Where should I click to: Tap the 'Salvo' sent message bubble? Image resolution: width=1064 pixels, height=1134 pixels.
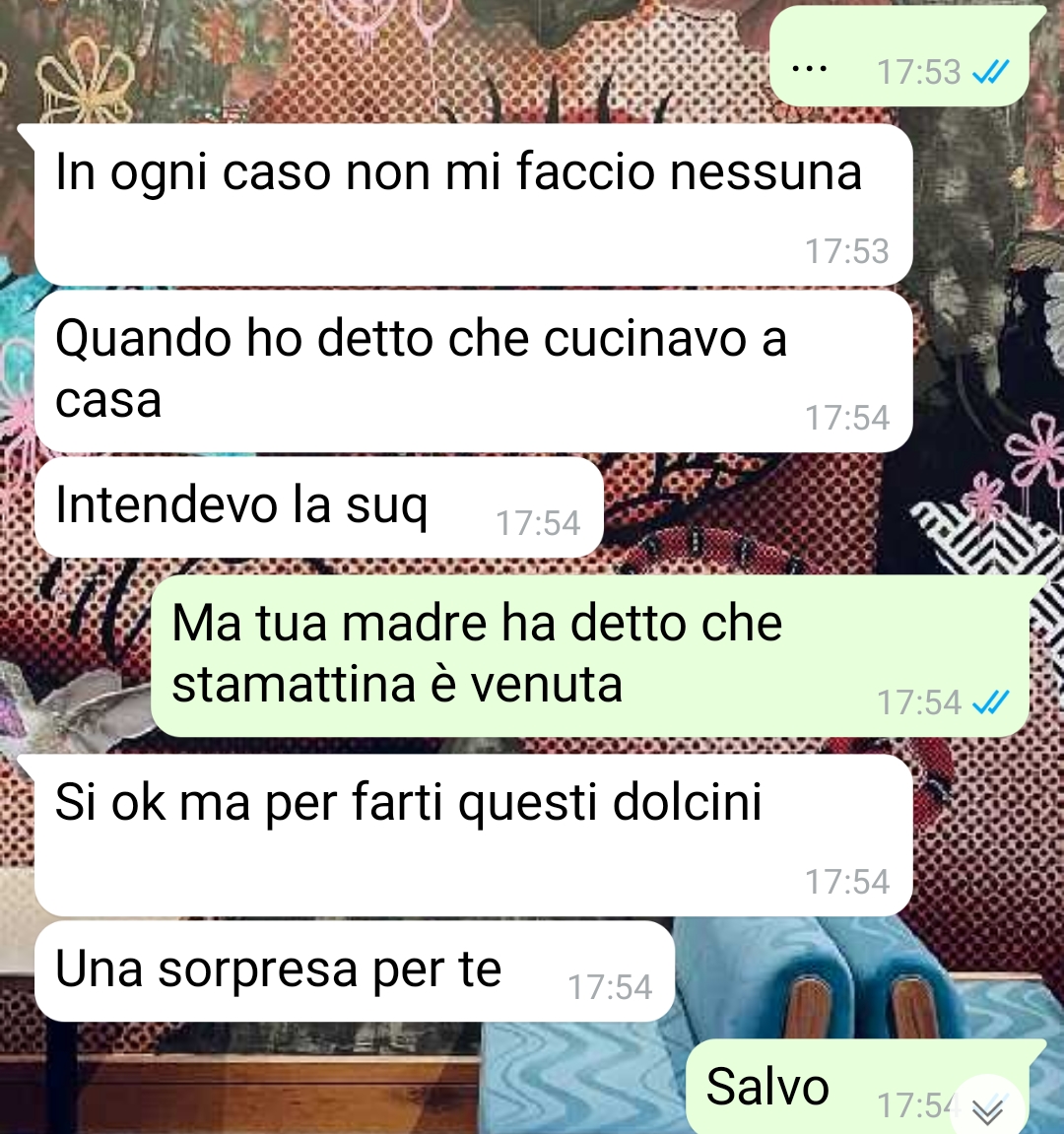click(x=857, y=1087)
